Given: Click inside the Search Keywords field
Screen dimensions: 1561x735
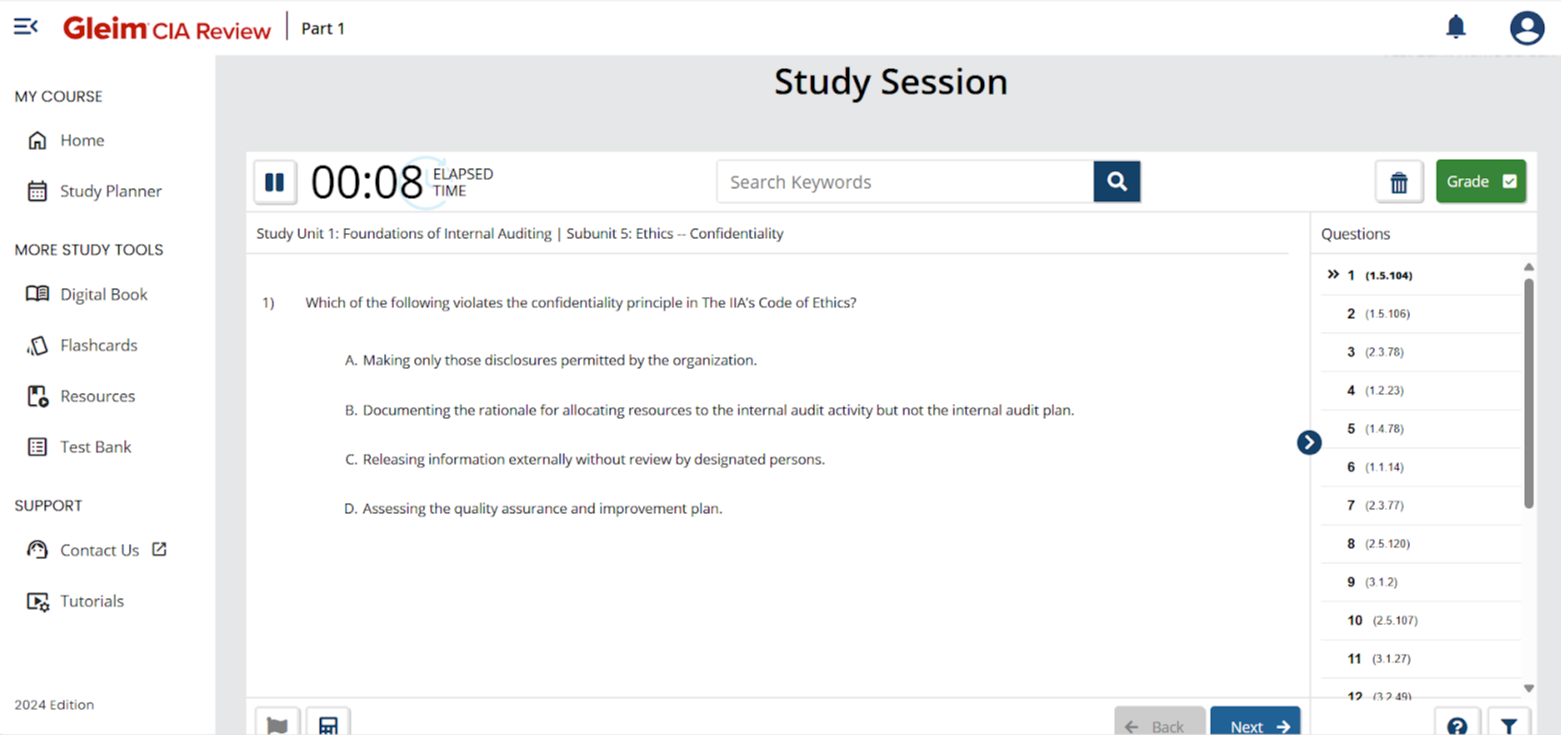Looking at the screenshot, I should tap(900, 181).
